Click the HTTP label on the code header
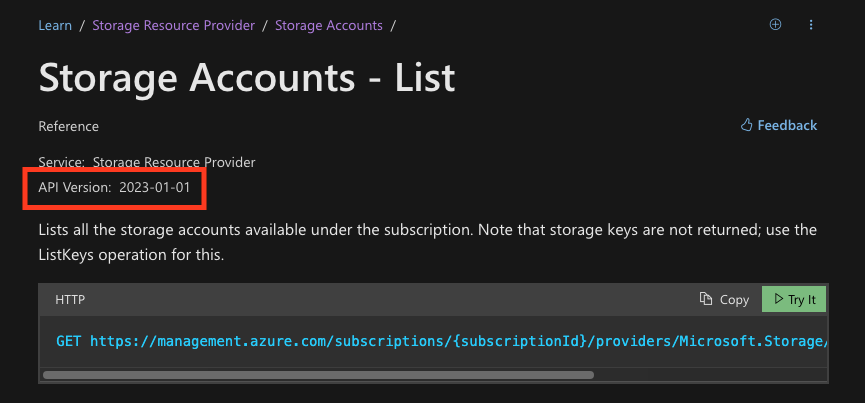 [x=71, y=299]
